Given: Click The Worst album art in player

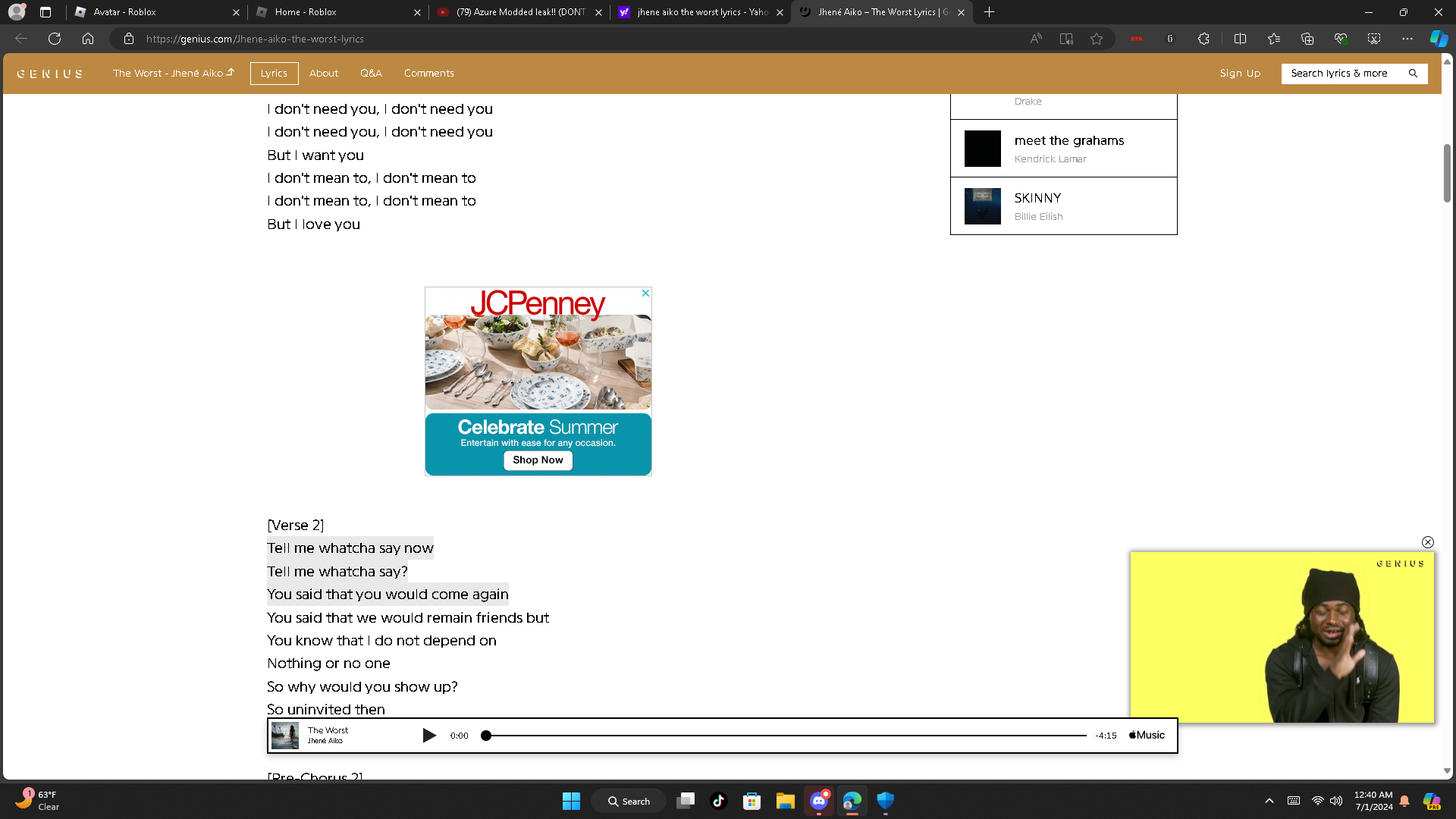Looking at the screenshot, I should [x=285, y=736].
